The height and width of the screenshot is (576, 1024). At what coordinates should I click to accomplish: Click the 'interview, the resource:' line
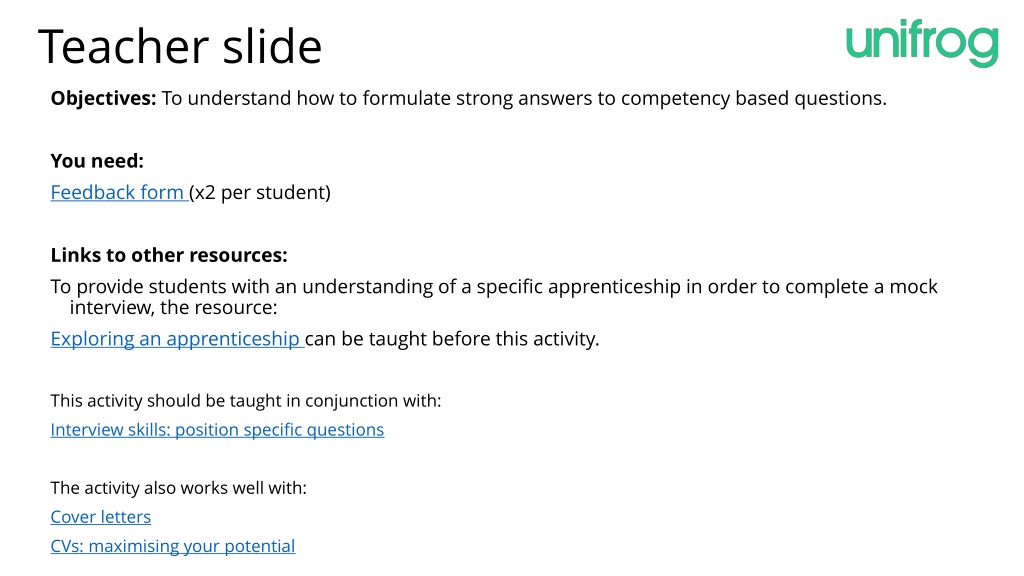pyautogui.click(x=174, y=308)
